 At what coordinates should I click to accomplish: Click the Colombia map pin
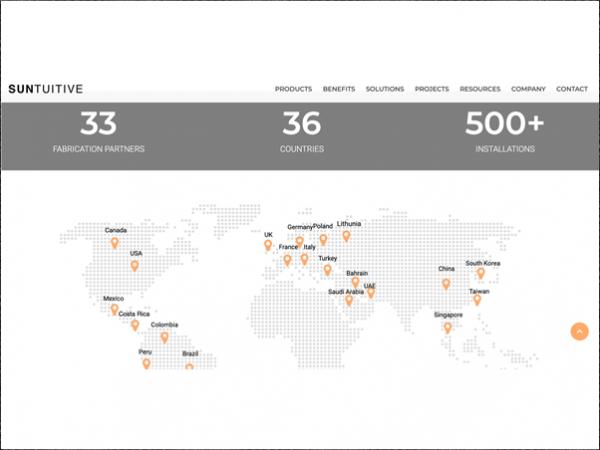click(x=165, y=337)
